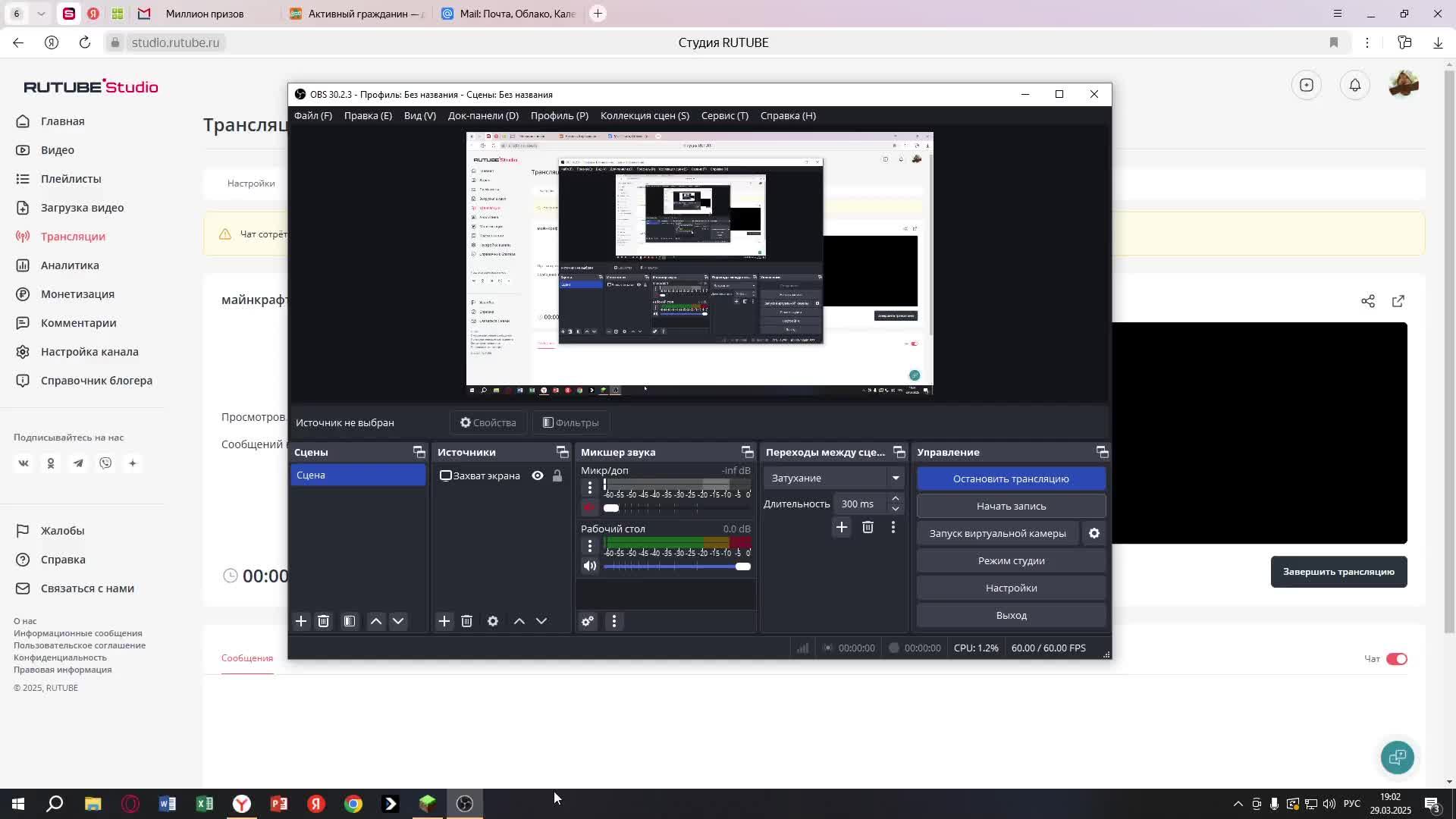The height and width of the screenshot is (819, 1456).
Task: Toggle the Чат switch off
Action: click(x=1397, y=659)
